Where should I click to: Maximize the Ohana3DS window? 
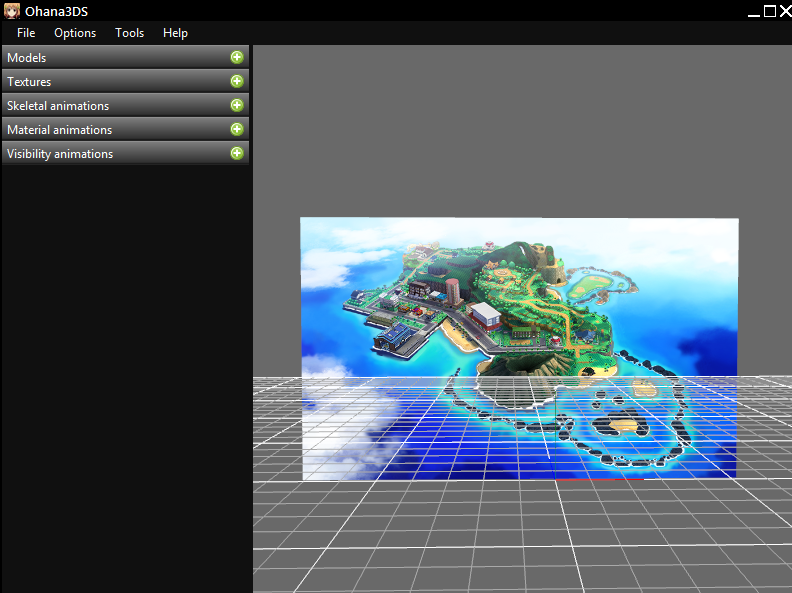769,10
